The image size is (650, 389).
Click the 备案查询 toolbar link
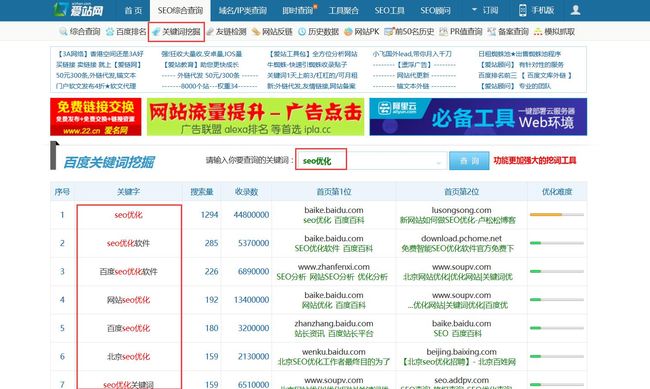tap(513, 32)
